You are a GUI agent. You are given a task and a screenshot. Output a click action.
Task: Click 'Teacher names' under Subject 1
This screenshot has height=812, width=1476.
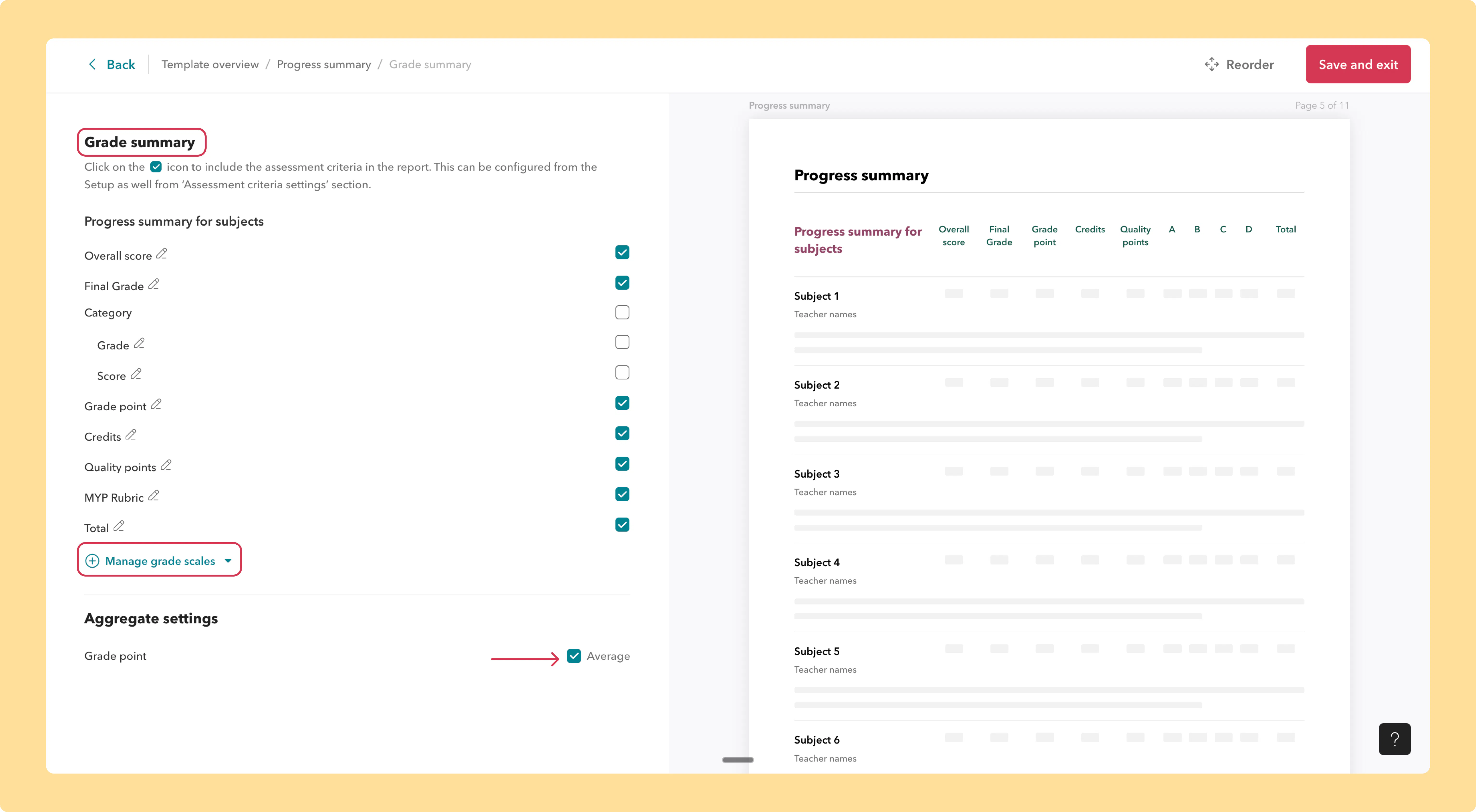click(825, 314)
